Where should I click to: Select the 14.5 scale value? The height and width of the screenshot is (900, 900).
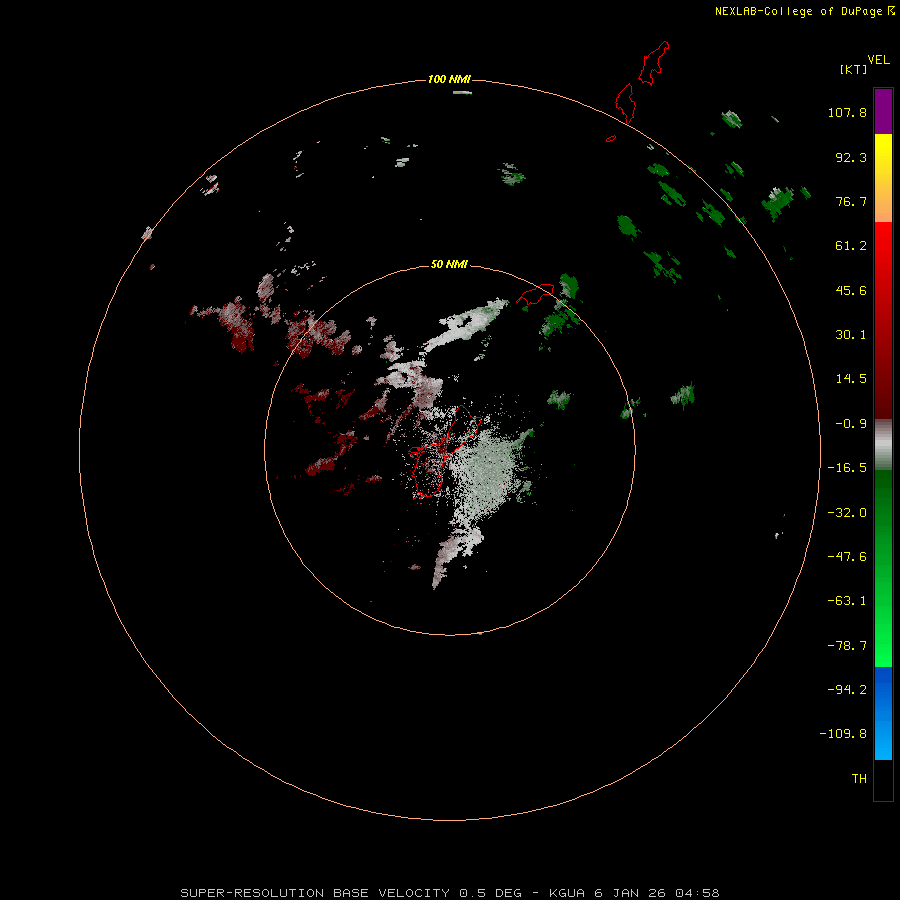[851, 379]
